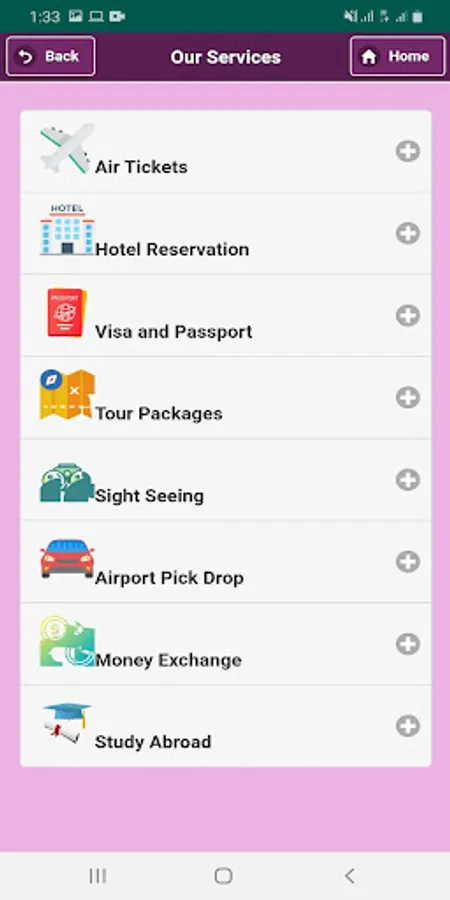Screen dimensions: 450x900
Task: Tap the Money Exchange currency icon
Action: tap(67, 641)
